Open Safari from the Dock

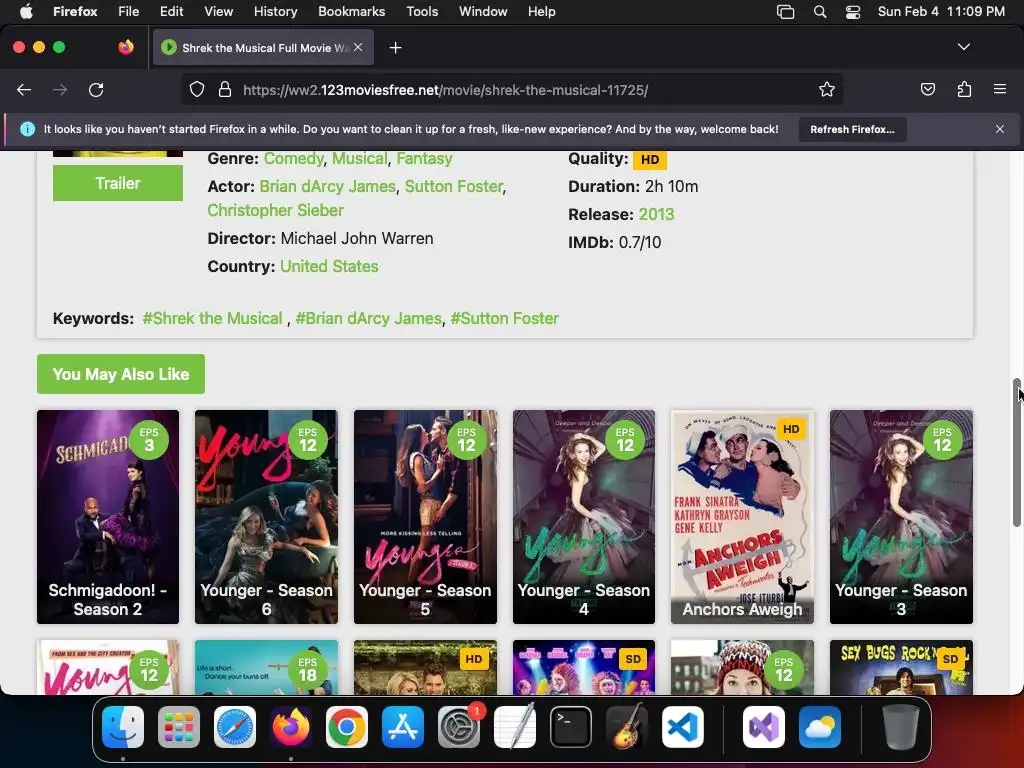tap(235, 727)
